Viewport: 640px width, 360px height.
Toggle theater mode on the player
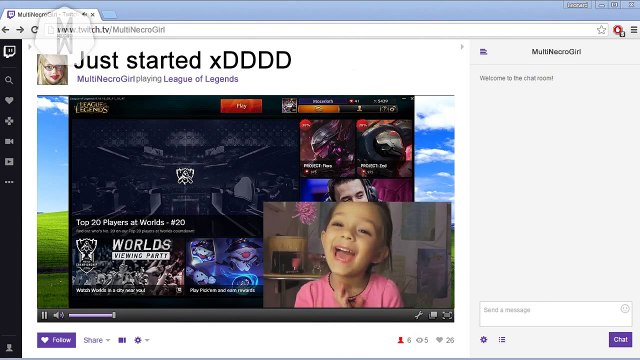point(433,315)
